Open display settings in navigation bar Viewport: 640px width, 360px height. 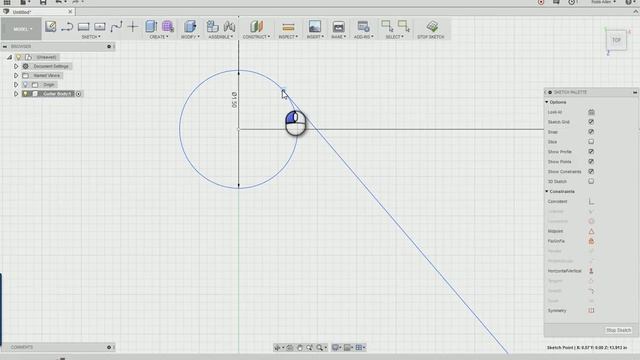336,347
